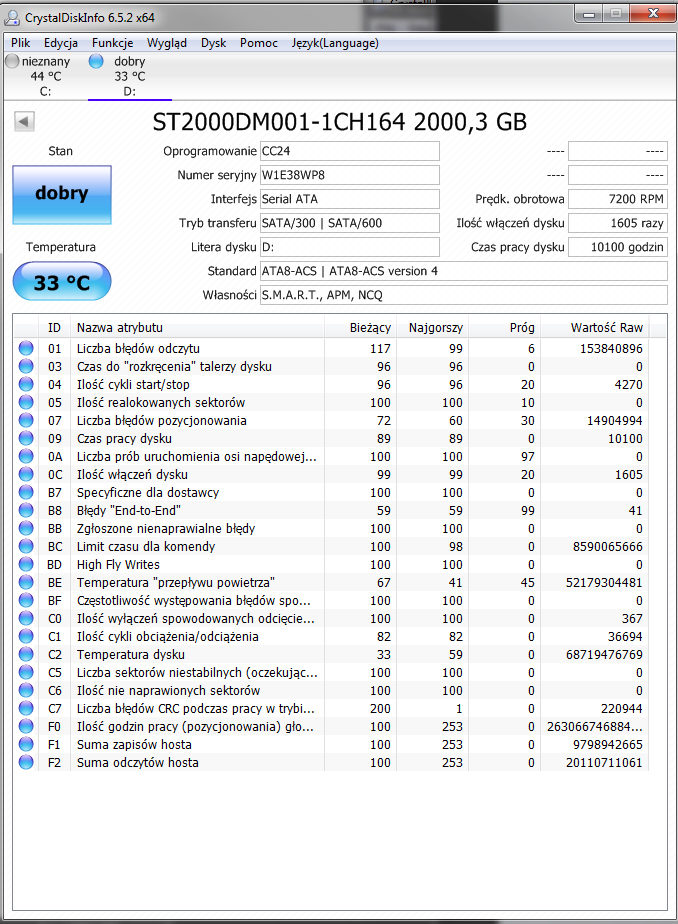Image resolution: width=678 pixels, height=924 pixels.
Task: Click status orb for attribute 09 power-on hours
Action: pos(26,438)
